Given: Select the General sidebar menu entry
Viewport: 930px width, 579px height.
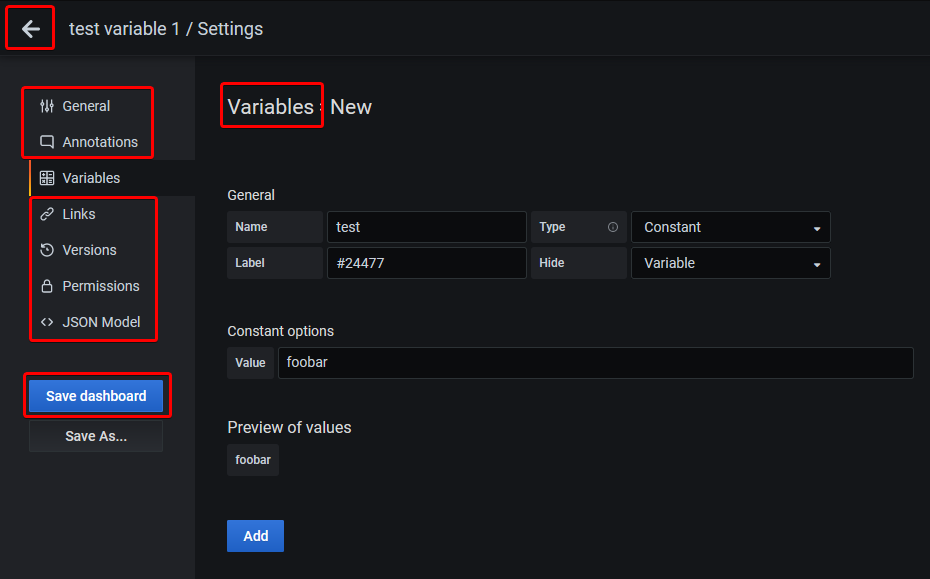Looking at the screenshot, I should (x=87, y=105).
